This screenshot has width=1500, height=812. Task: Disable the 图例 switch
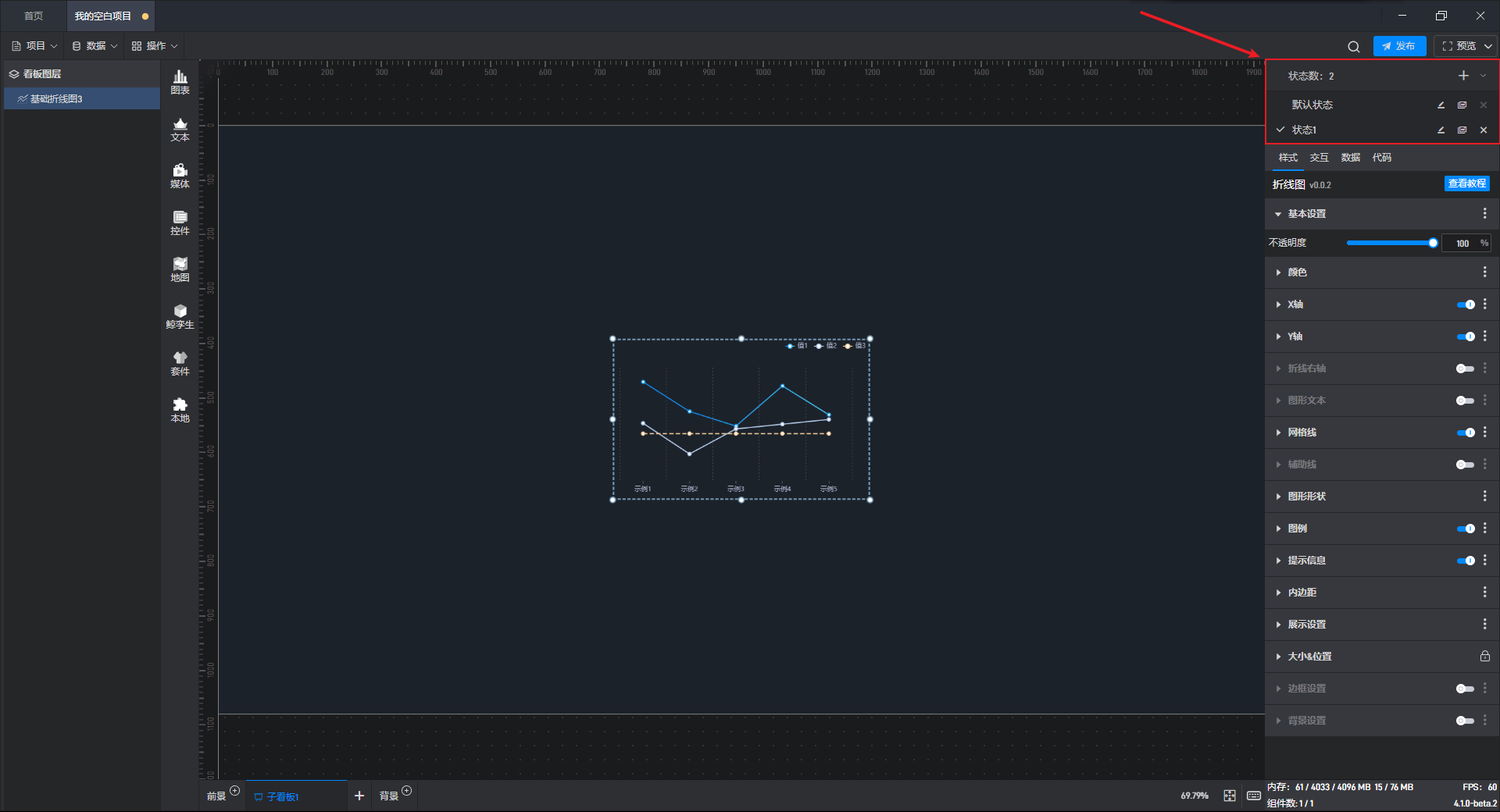pos(1466,529)
